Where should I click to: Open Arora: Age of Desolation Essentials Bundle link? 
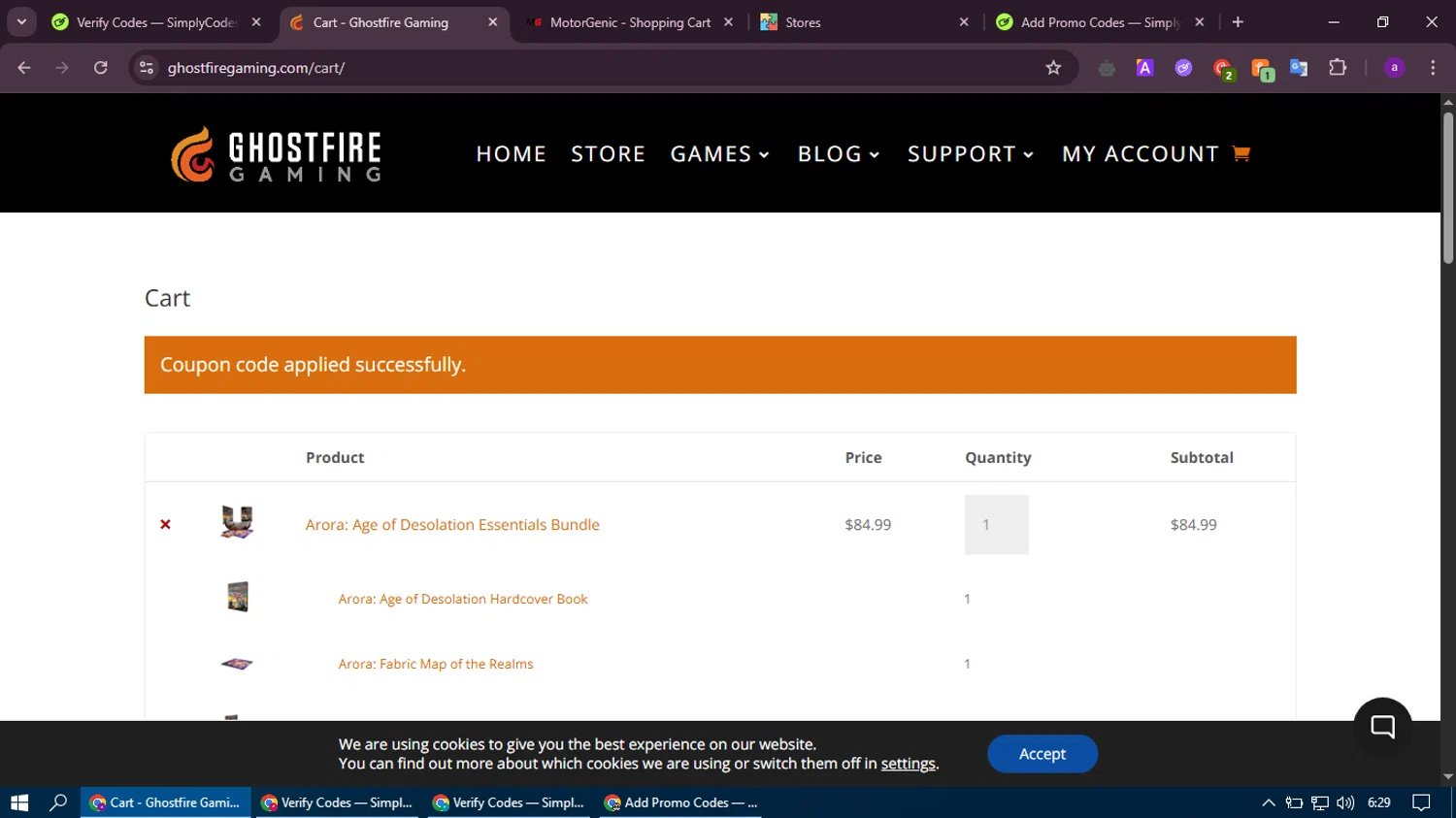tap(452, 525)
